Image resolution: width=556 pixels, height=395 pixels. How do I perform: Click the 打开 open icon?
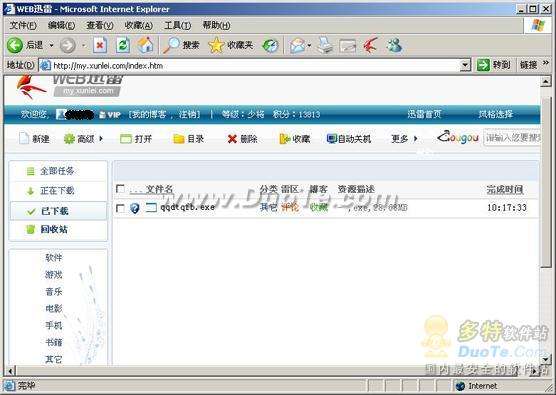pos(126,139)
